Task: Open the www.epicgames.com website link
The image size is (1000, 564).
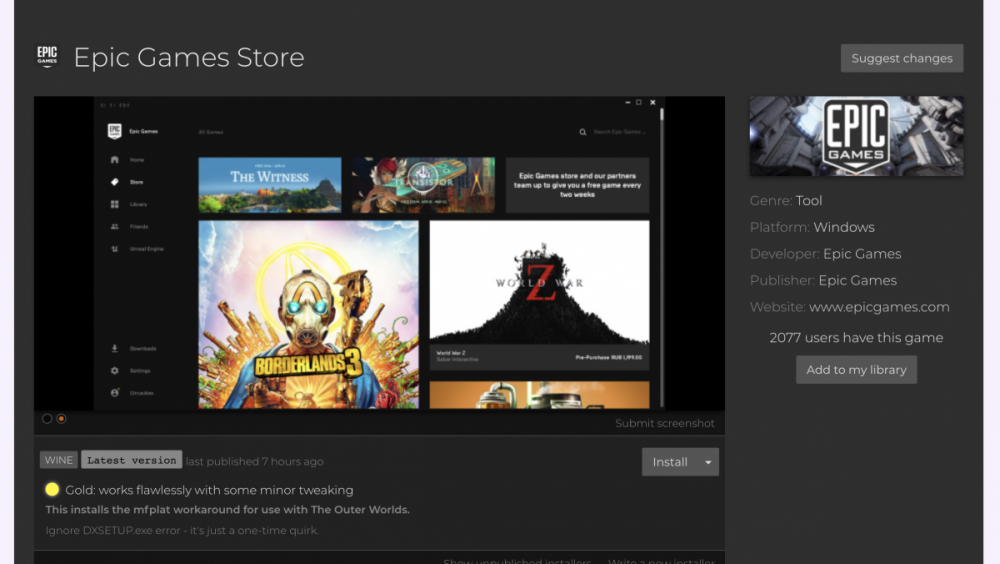Action: [x=879, y=307]
